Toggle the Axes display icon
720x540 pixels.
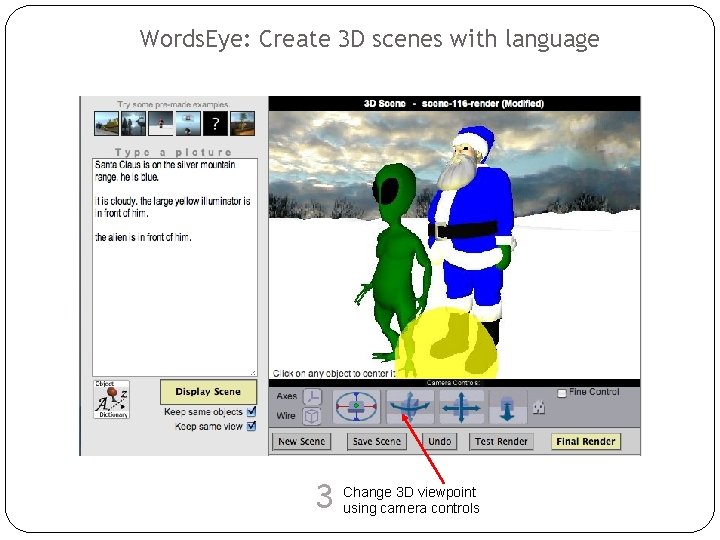[x=313, y=396]
